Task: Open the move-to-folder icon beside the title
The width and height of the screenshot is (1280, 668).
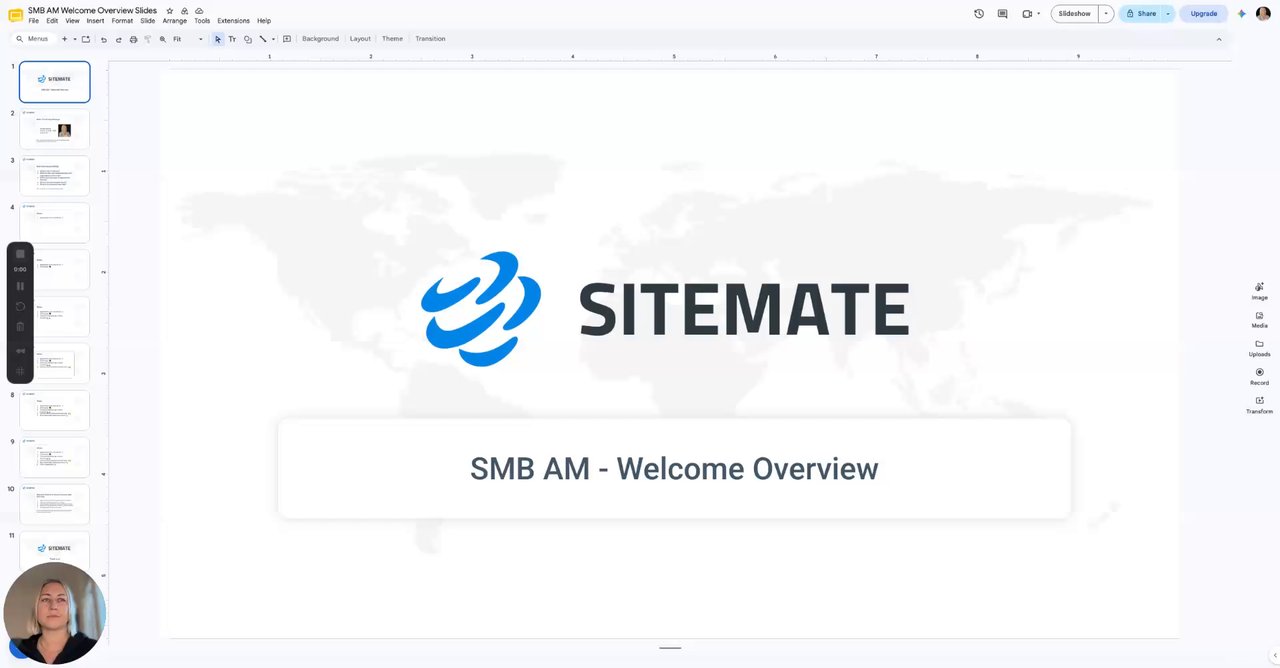Action: (x=184, y=11)
